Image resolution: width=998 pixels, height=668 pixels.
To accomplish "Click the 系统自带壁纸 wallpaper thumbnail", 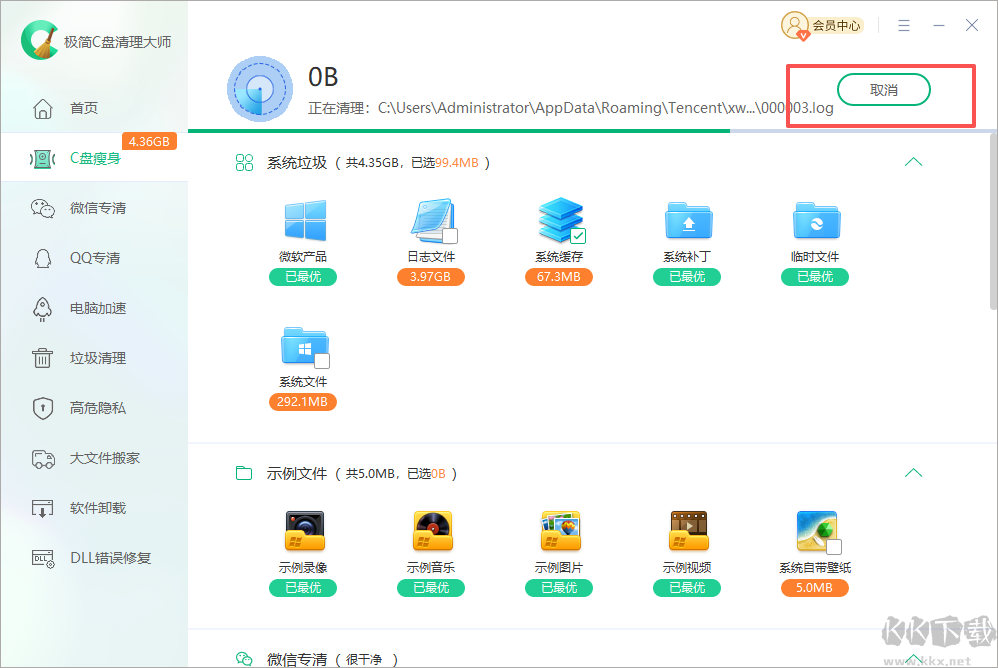I will 814,530.
